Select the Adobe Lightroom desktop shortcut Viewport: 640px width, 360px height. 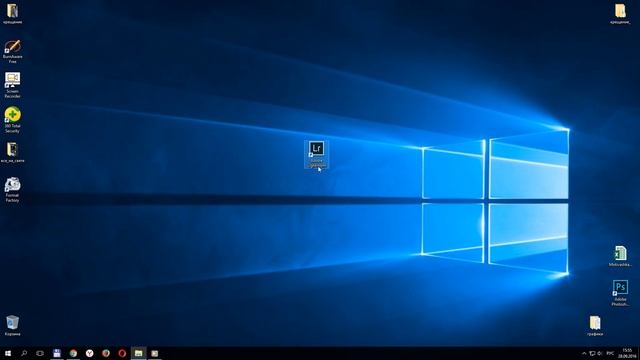point(316,154)
